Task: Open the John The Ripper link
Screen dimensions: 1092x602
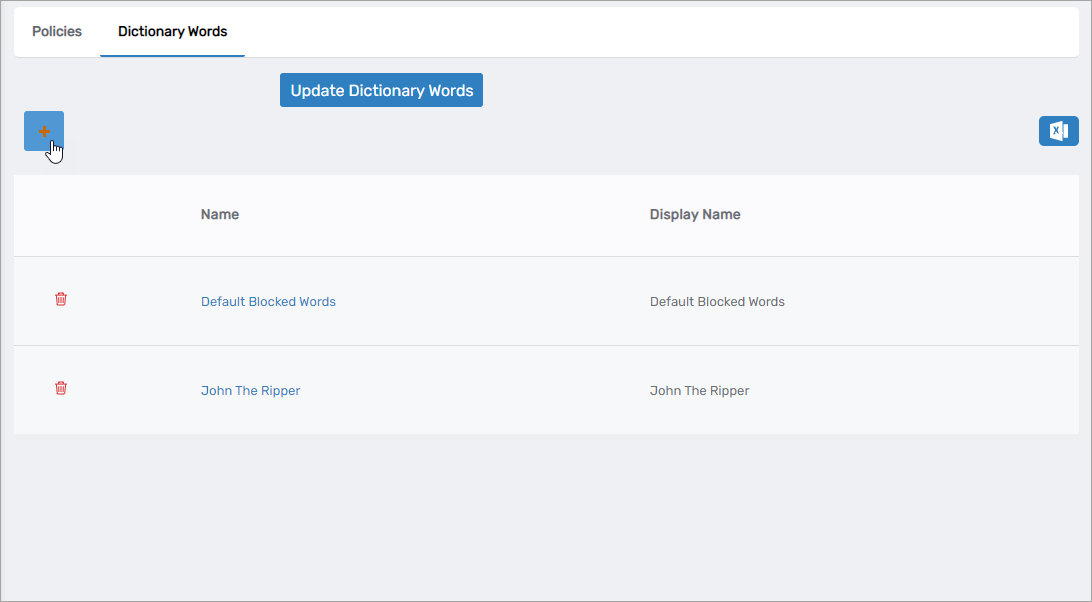Action: point(250,391)
